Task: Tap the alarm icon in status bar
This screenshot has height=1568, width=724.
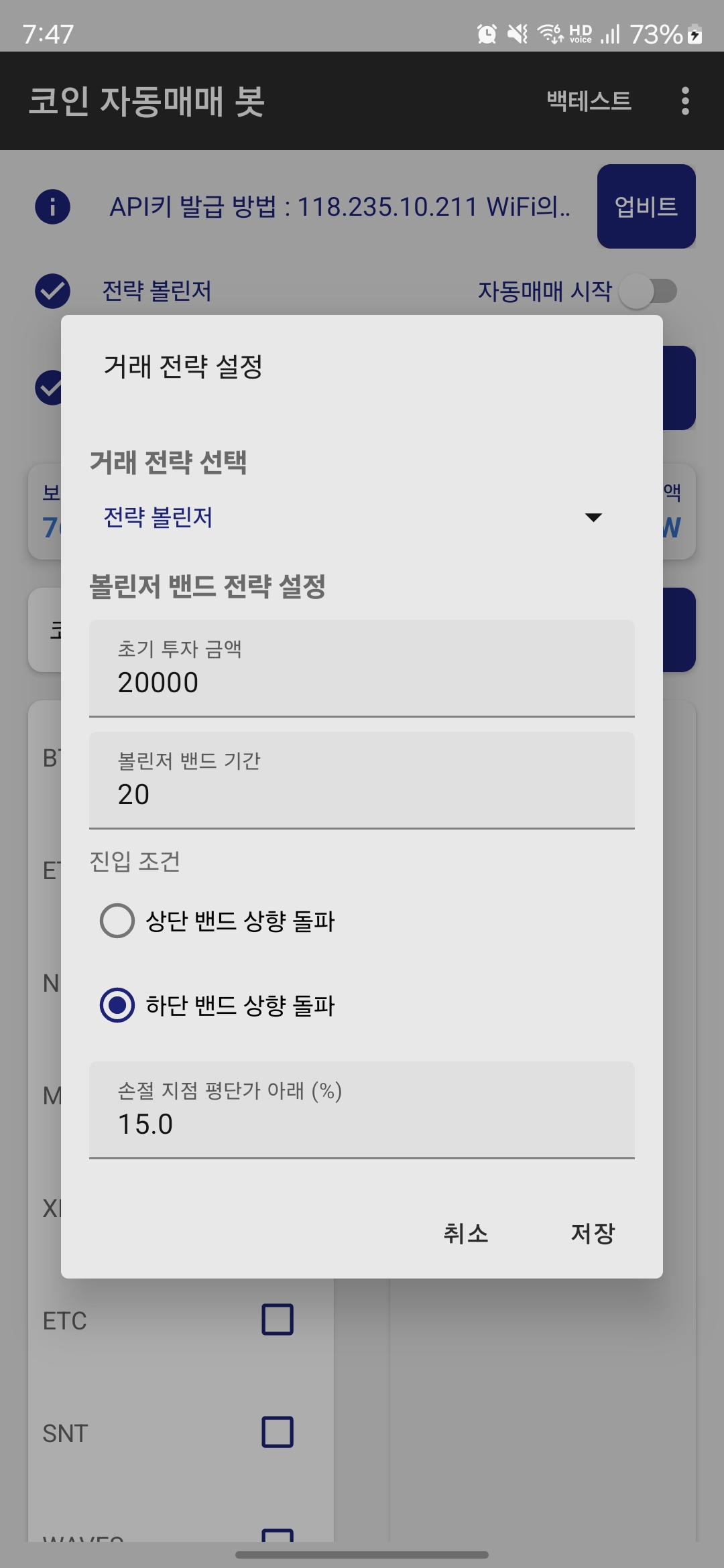Action: tap(487, 34)
